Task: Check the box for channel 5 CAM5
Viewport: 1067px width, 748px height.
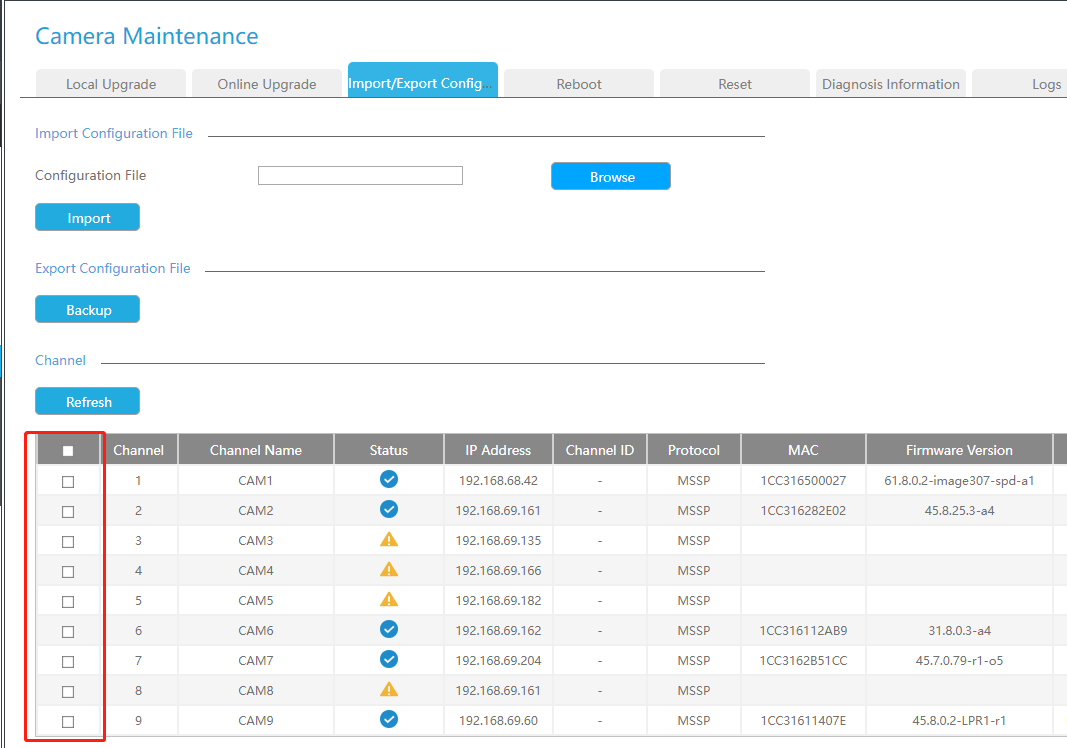Action: 68,602
